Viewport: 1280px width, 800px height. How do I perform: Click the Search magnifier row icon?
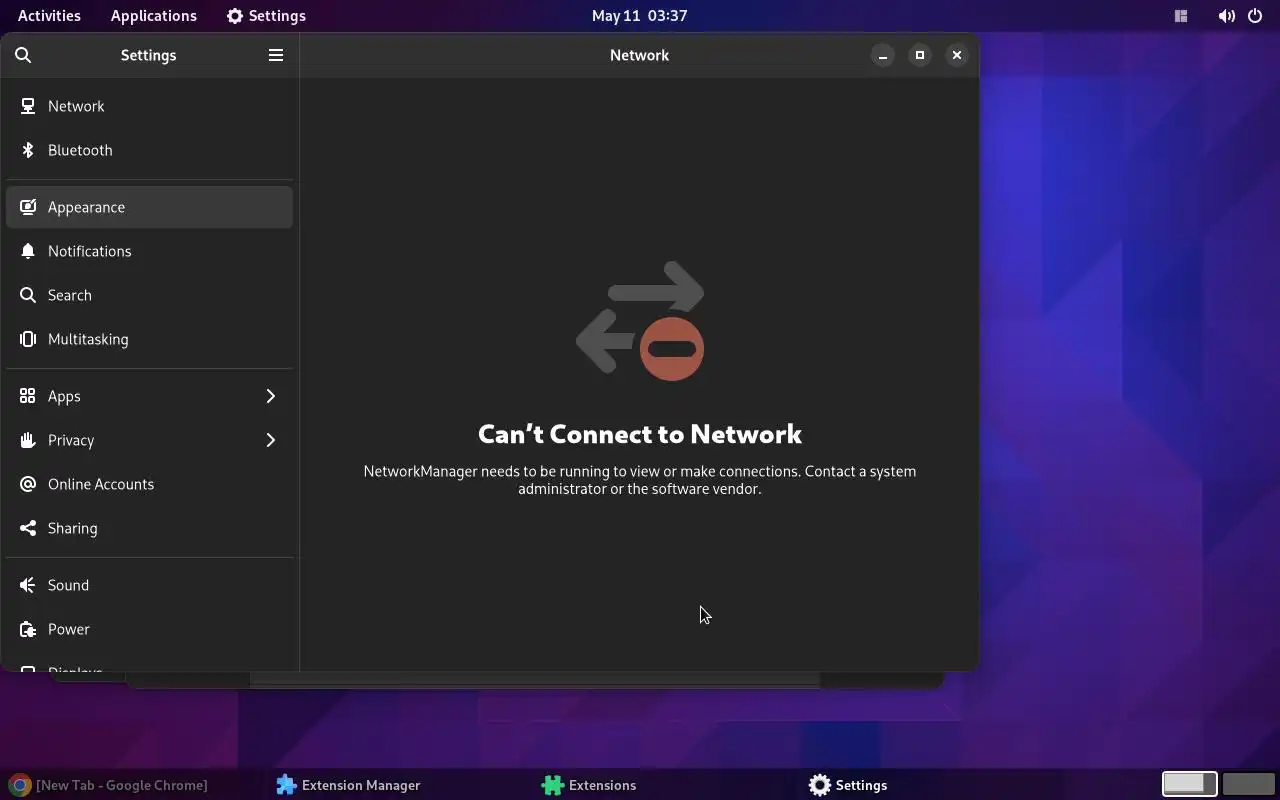point(28,295)
